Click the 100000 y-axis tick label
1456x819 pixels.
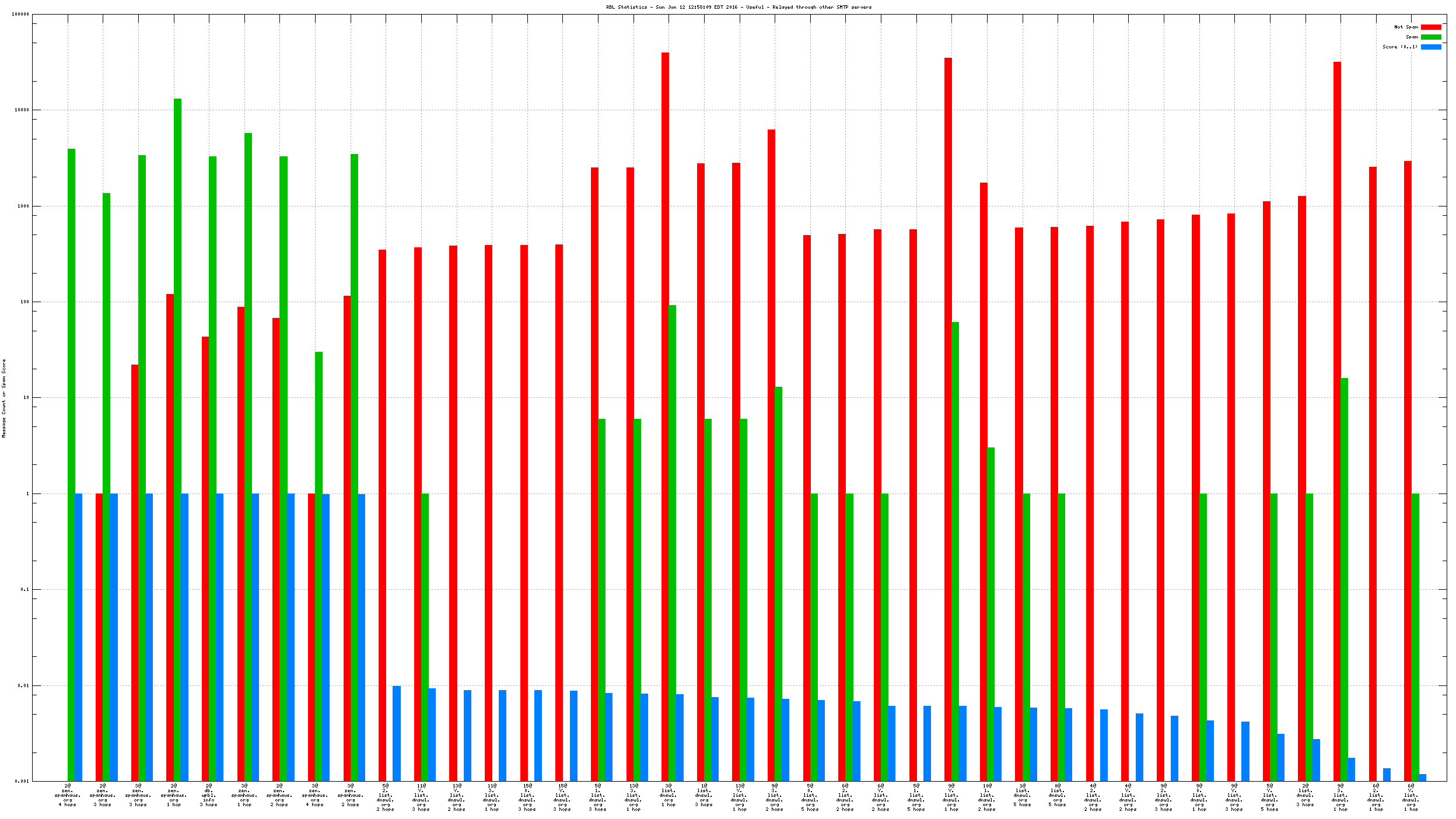coord(20,15)
